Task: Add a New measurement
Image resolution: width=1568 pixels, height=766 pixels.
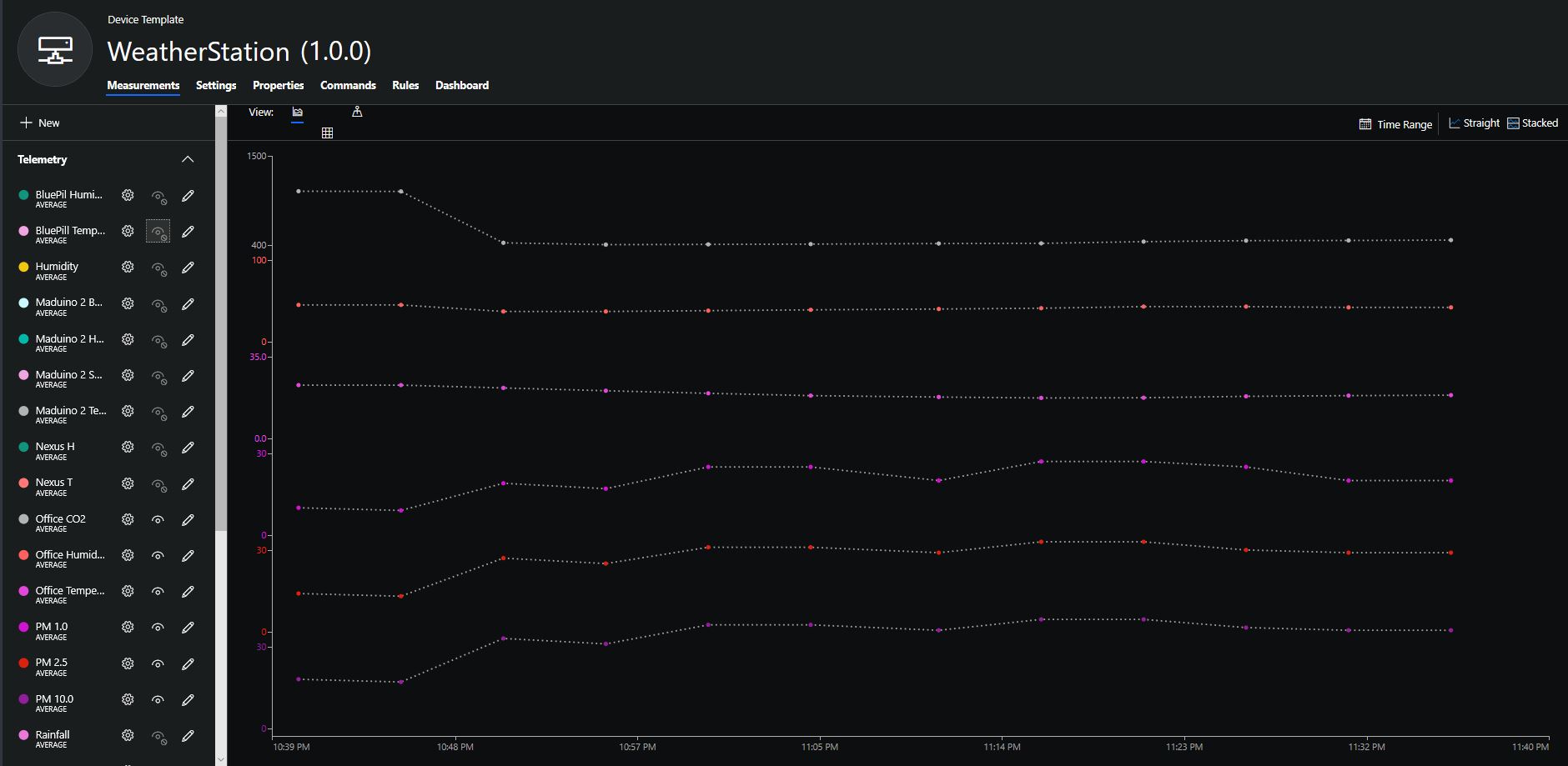Action: [40, 123]
